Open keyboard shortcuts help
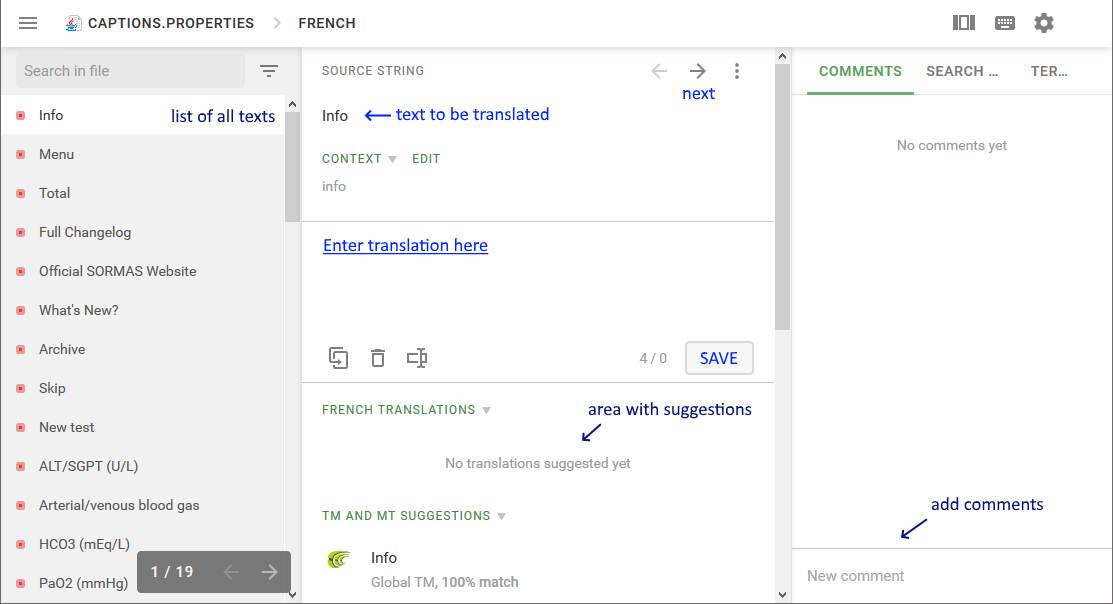Screen dimensions: 1113x604 coord(1004,21)
